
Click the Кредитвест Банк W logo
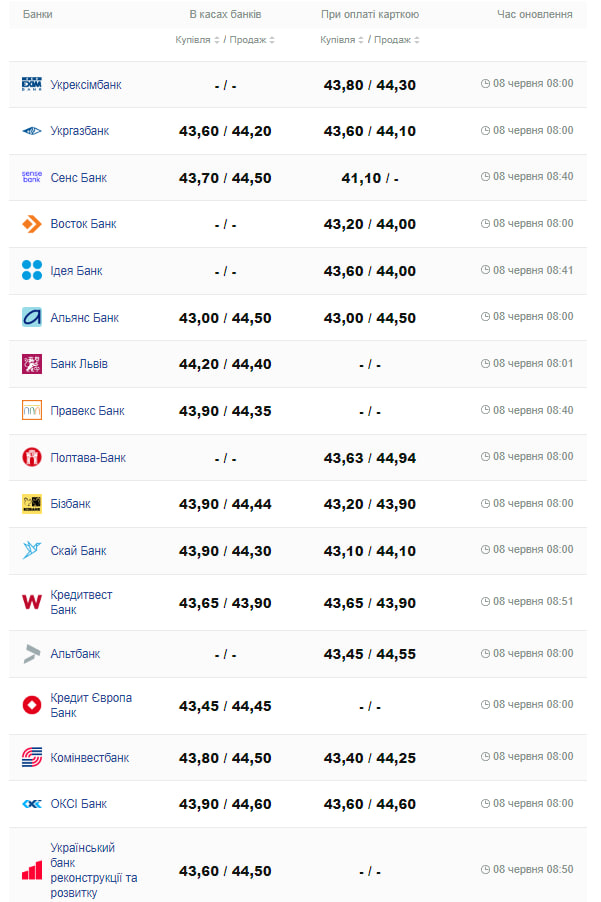[x=32, y=601]
